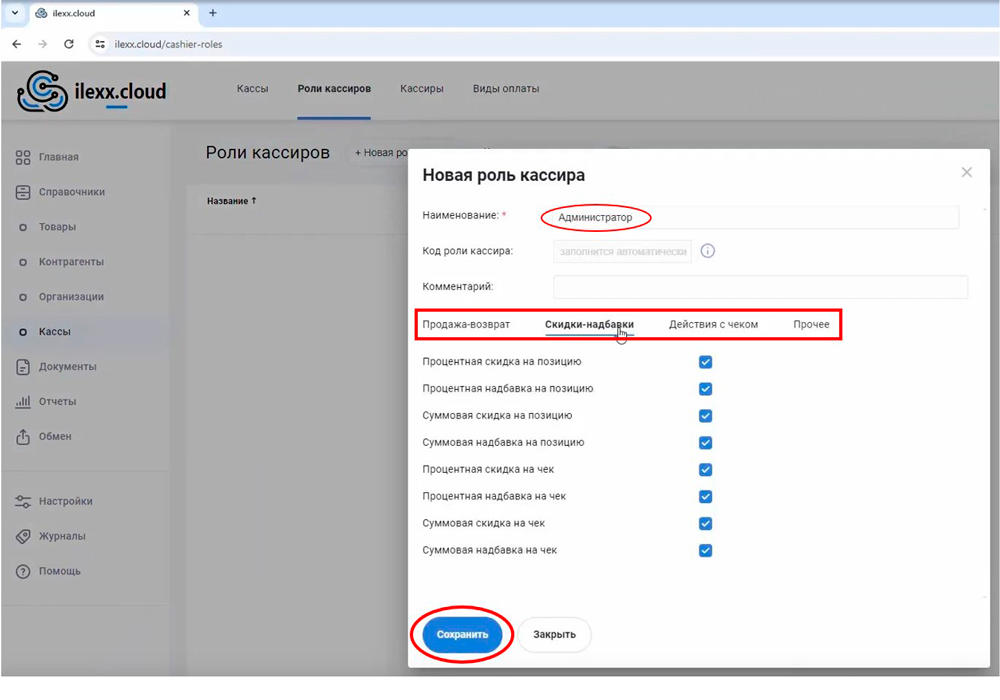1000x700 pixels.
Task: Click the Главная home grid icon
Action: click(23, 157)
